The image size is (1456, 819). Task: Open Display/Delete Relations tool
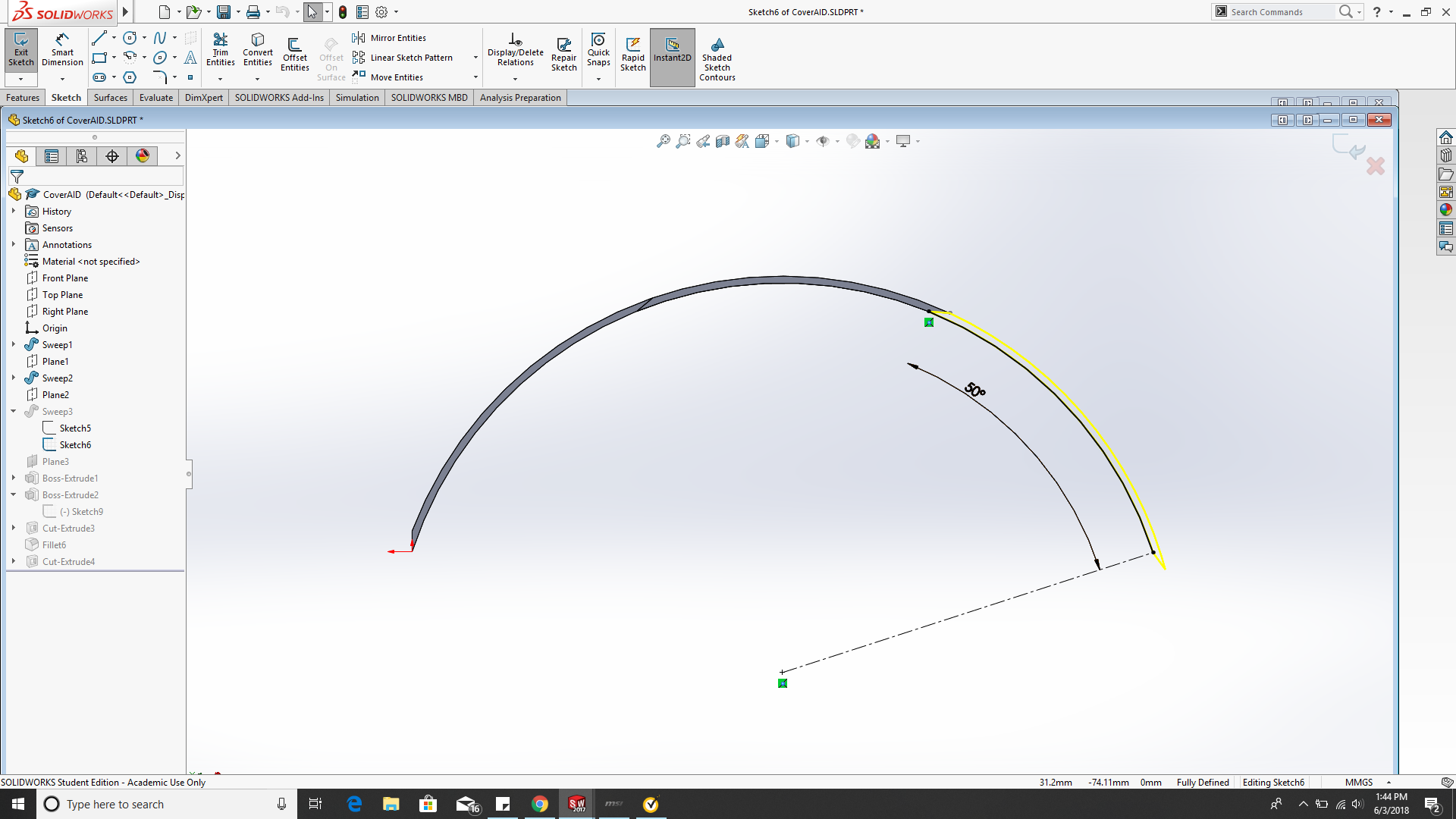click(x=515, y=52)
